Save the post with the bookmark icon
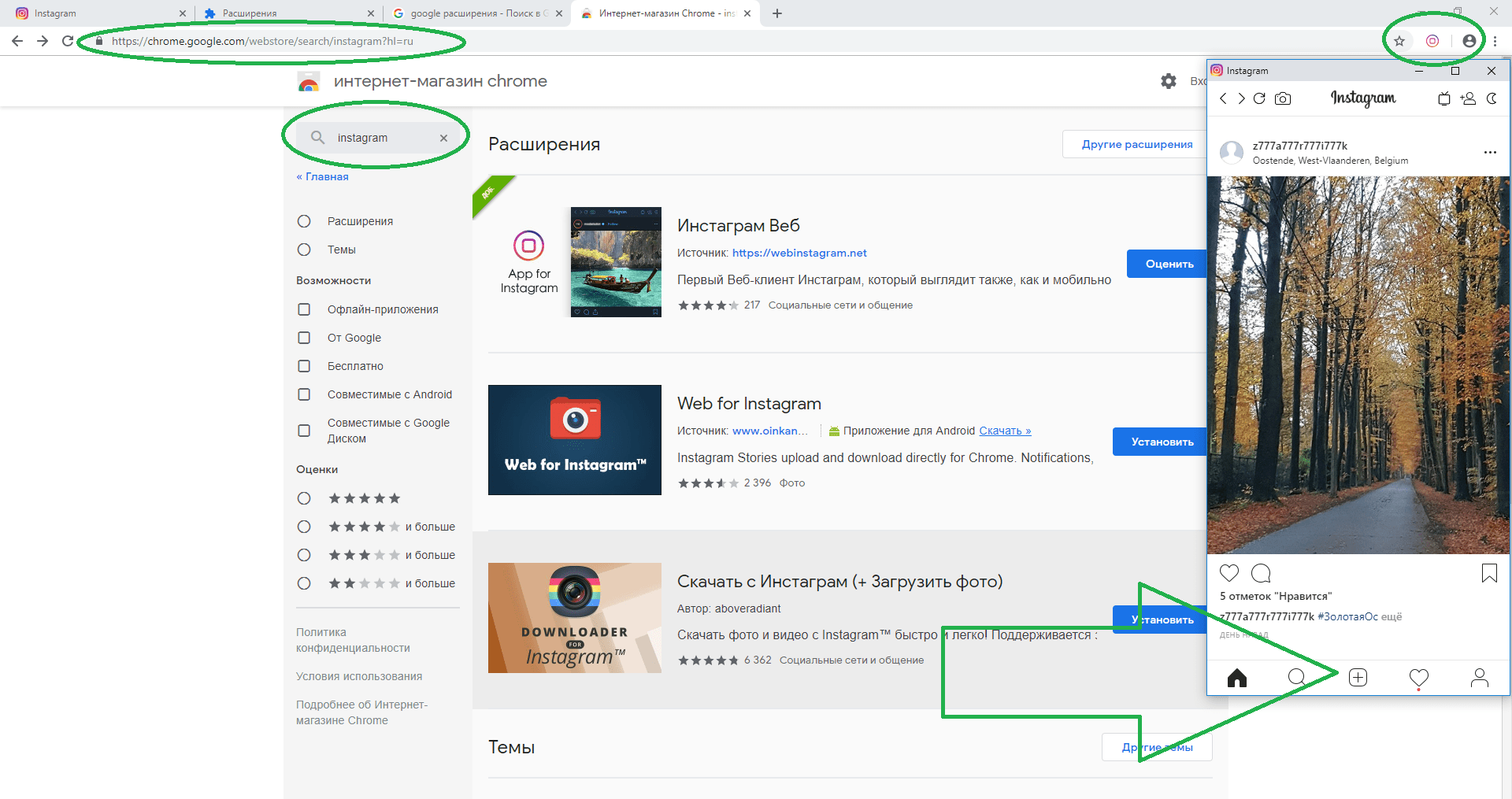The width and height of the screenshot is (1512, 799). [1489, 573]
